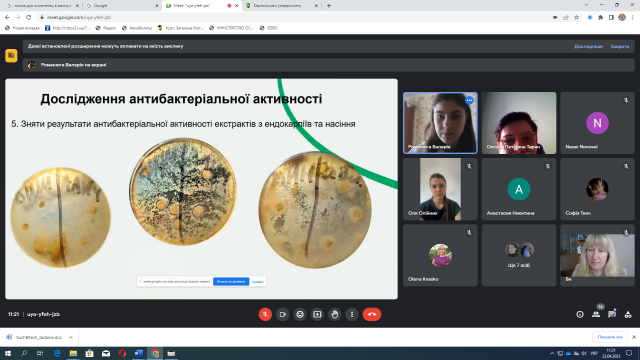Open the tab search dropdown chevron
The width and height of the screenshot is (640, 360).
(586, 5)
